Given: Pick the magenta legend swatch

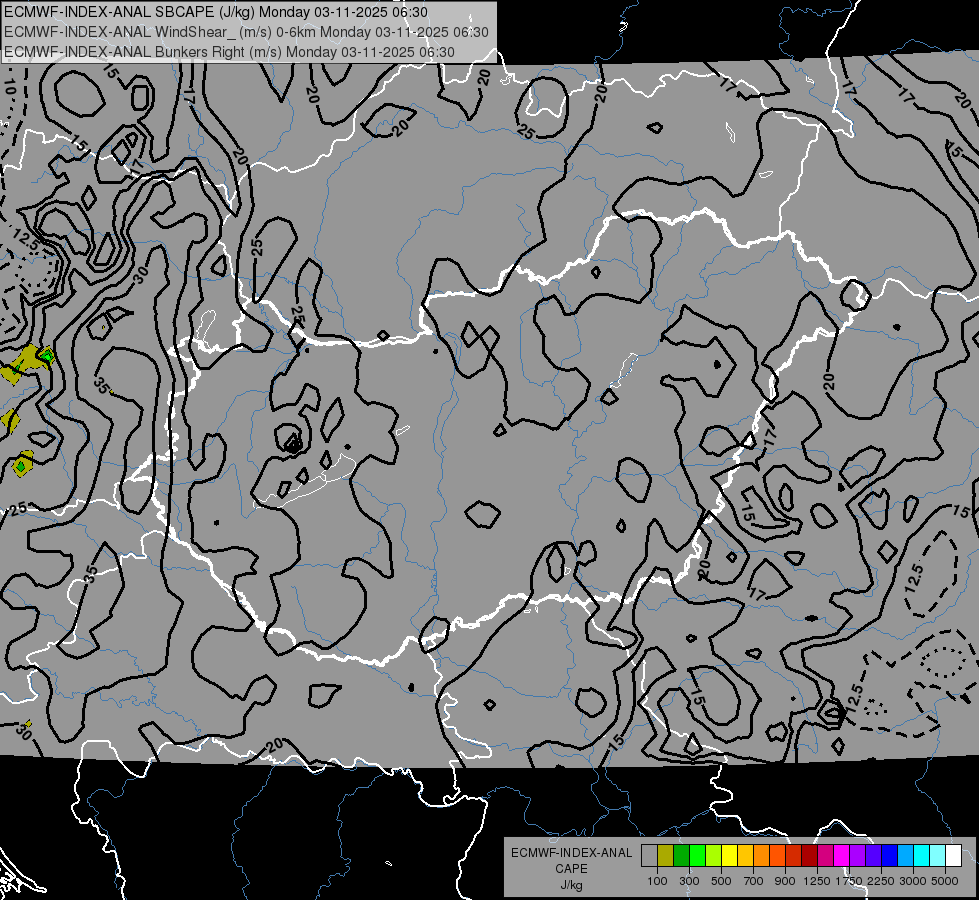Looking at the screenshot, I should pos(842,855).
